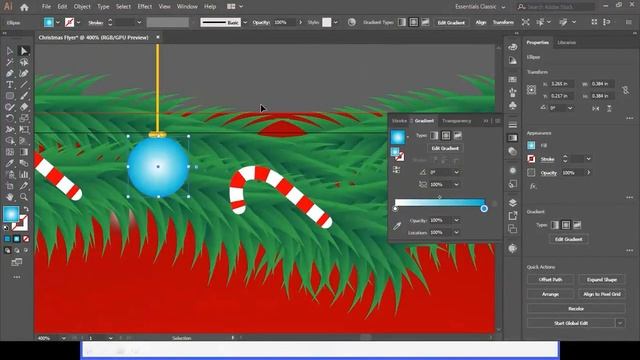The width and height of the screenshot is (640, 360).
Task: Select the Pen tool
Action: [9, 73]
